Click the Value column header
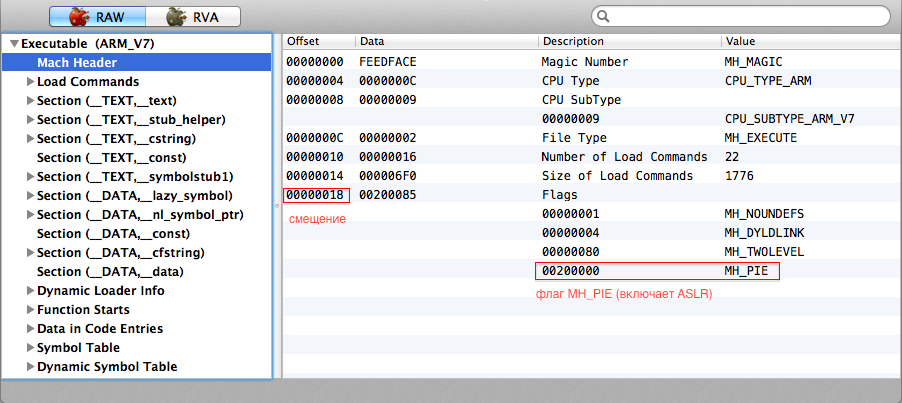This screenshot has height=403, width=902. [811, 41]
